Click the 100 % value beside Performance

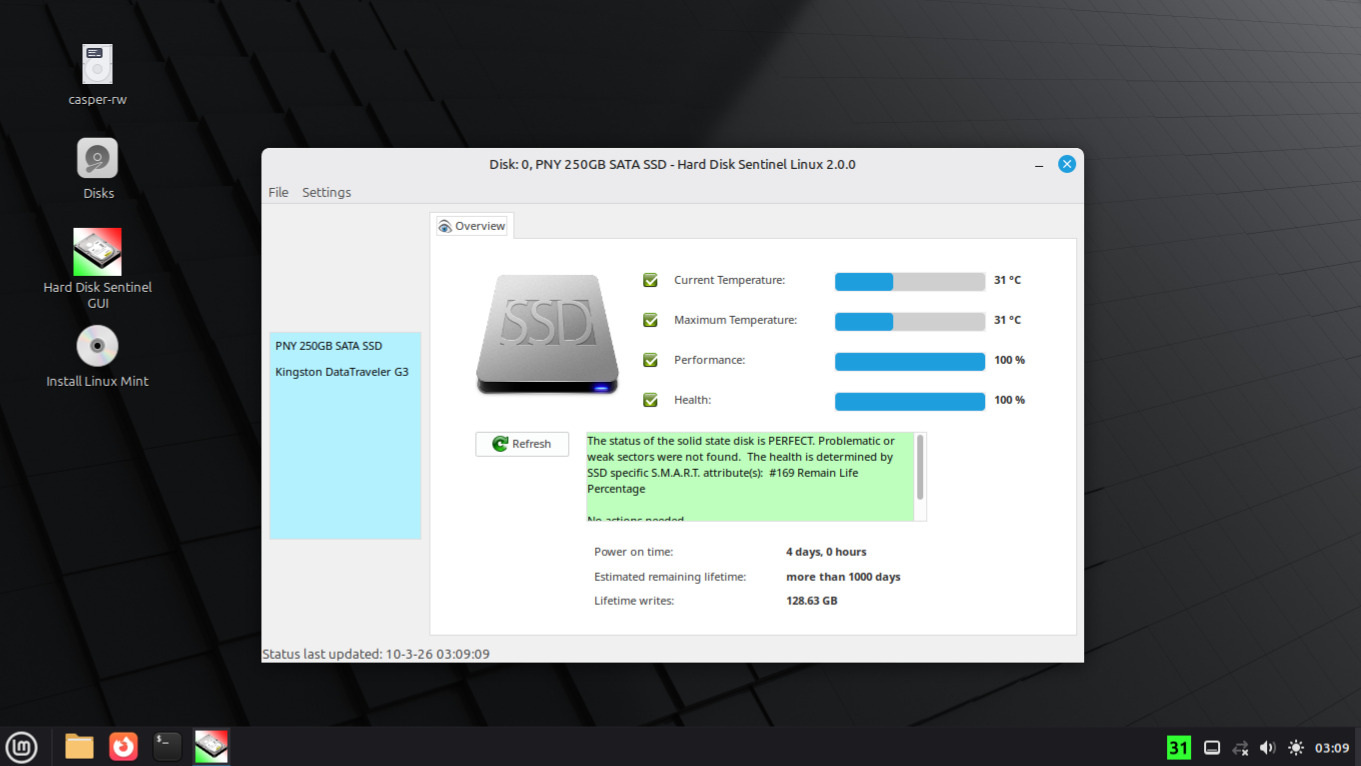(x=1009, y=360)
